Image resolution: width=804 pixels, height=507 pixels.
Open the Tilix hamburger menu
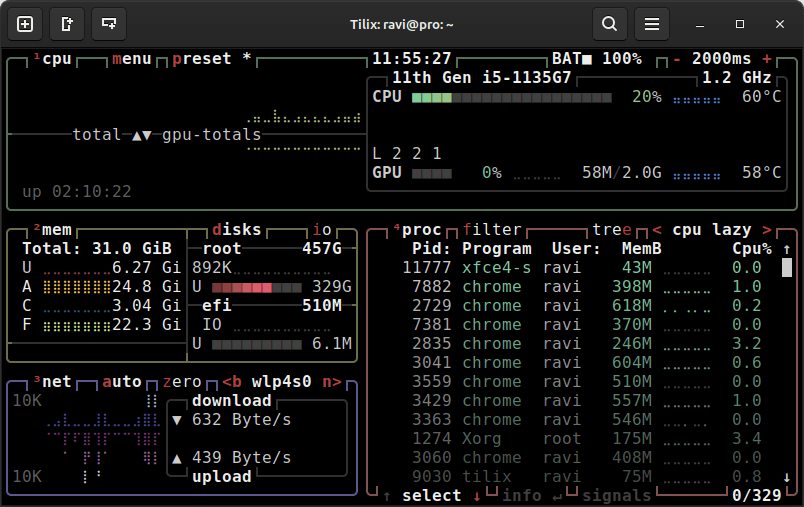tap(652, 24)
